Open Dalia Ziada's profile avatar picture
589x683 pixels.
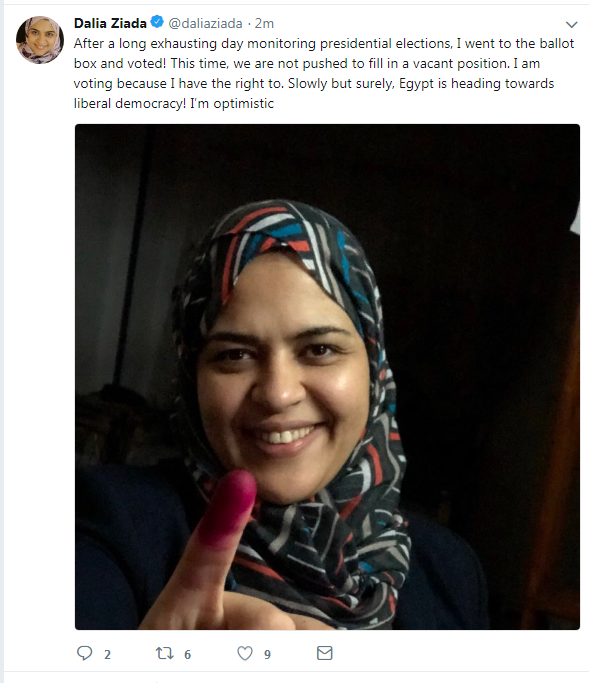tap(40, 40)
